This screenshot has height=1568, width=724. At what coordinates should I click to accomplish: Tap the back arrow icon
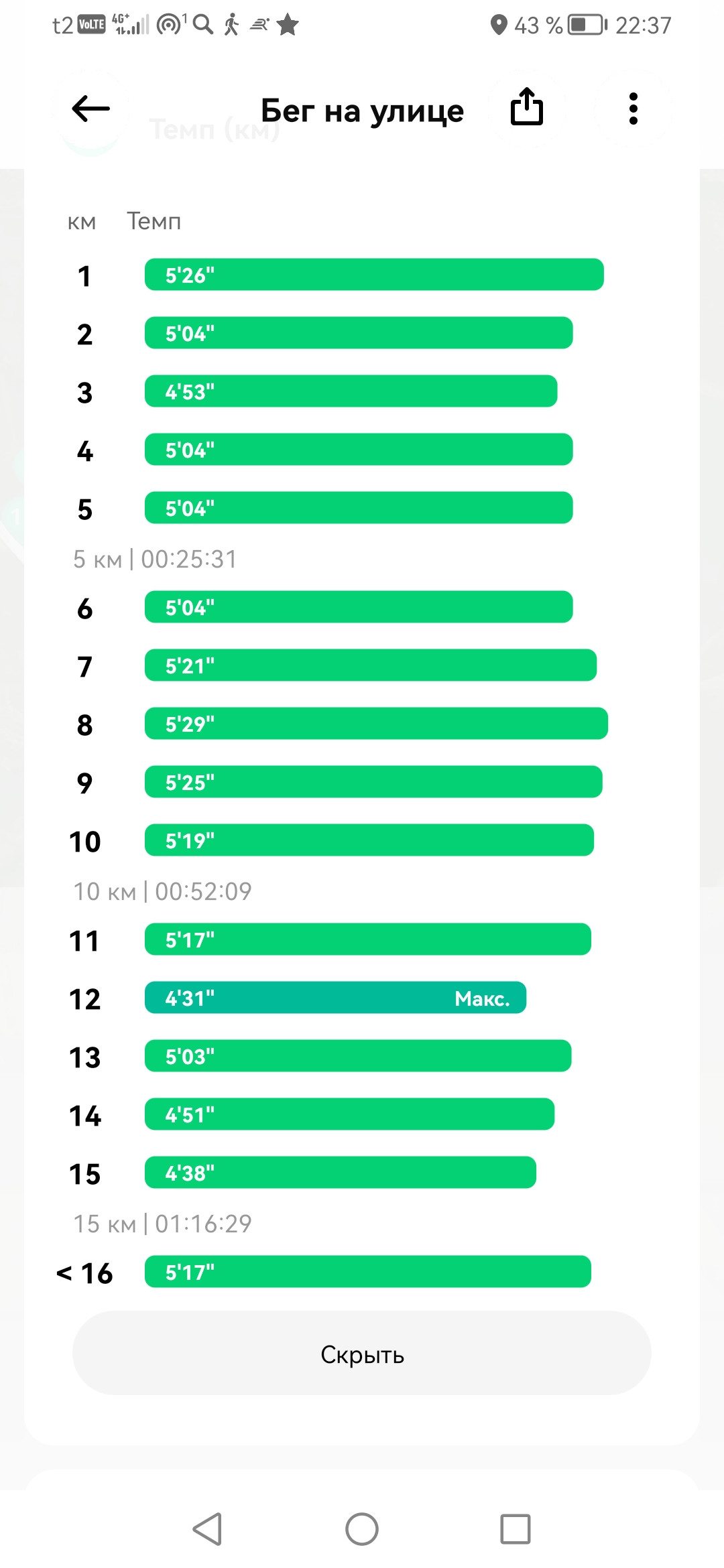tap(90, 109)
